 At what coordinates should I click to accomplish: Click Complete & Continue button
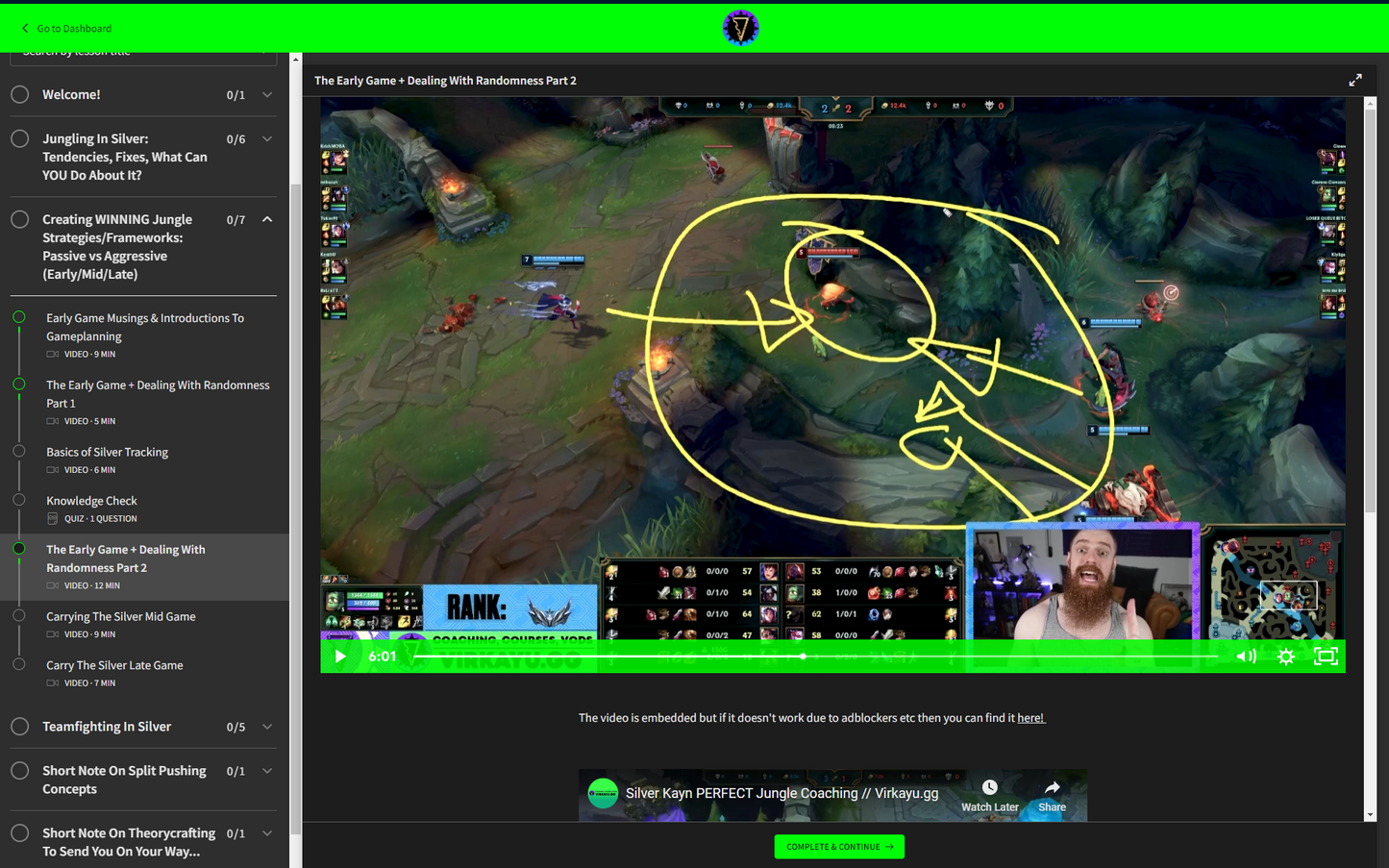tap(839, 847)
